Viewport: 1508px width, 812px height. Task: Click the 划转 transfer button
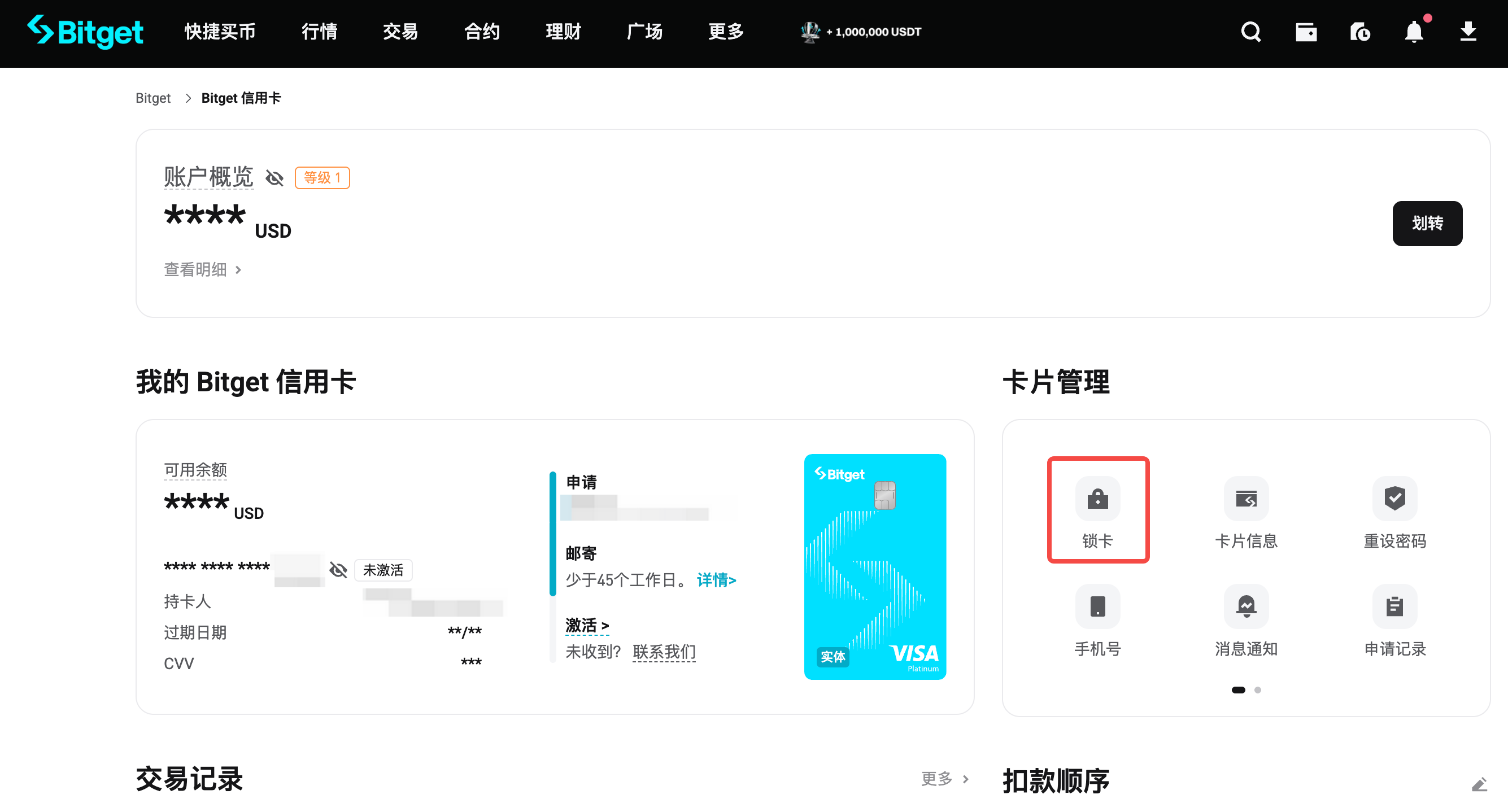(x=1427, y=223)
